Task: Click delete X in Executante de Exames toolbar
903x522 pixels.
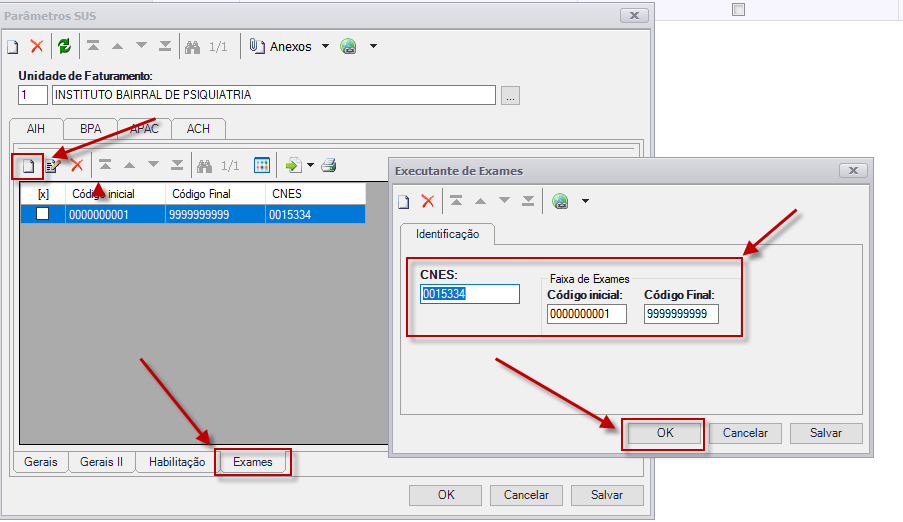Action: click(x=428, y=201)
